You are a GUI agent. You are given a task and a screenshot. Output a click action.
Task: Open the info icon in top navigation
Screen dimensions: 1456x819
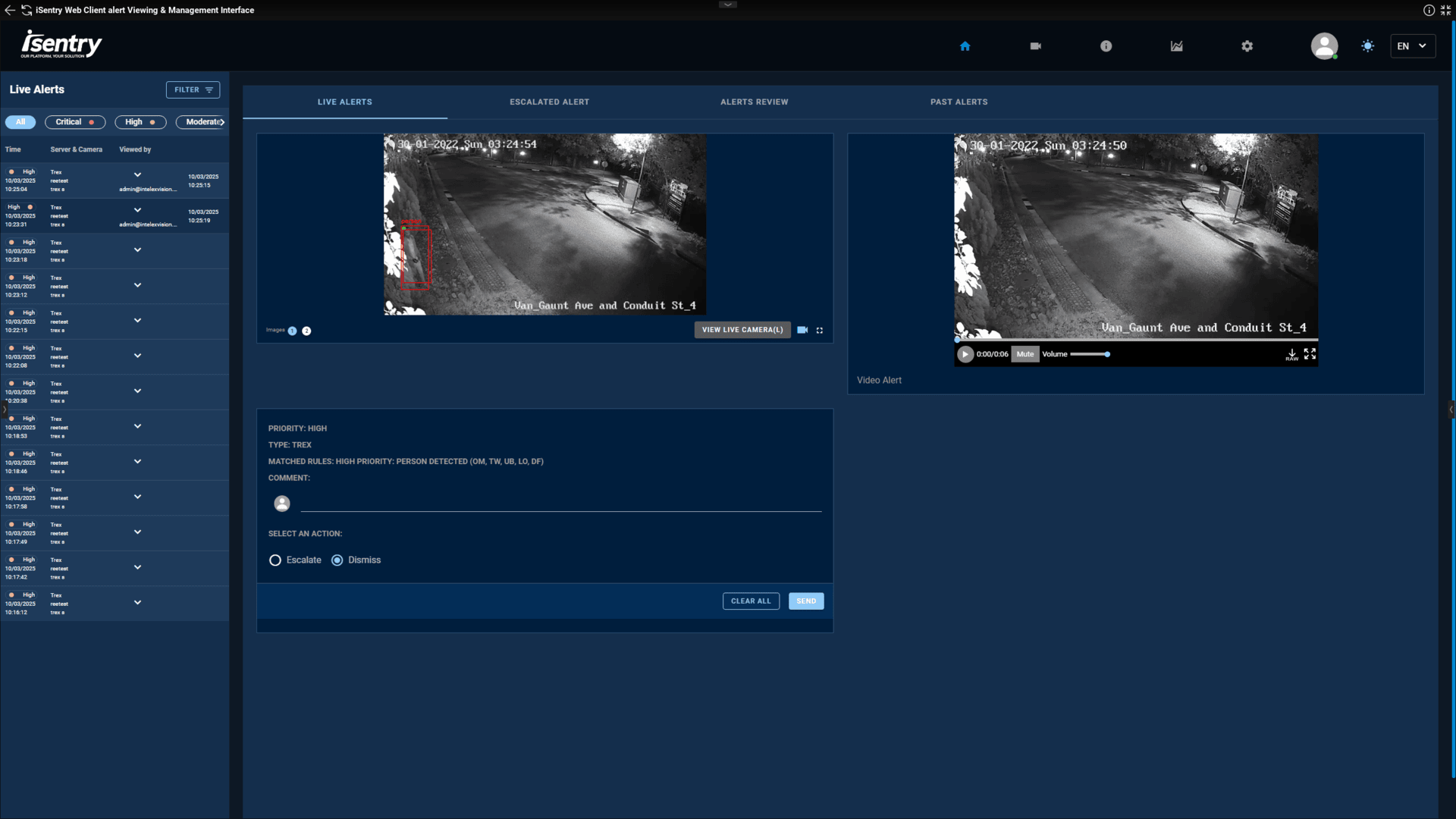[1106, 46]
